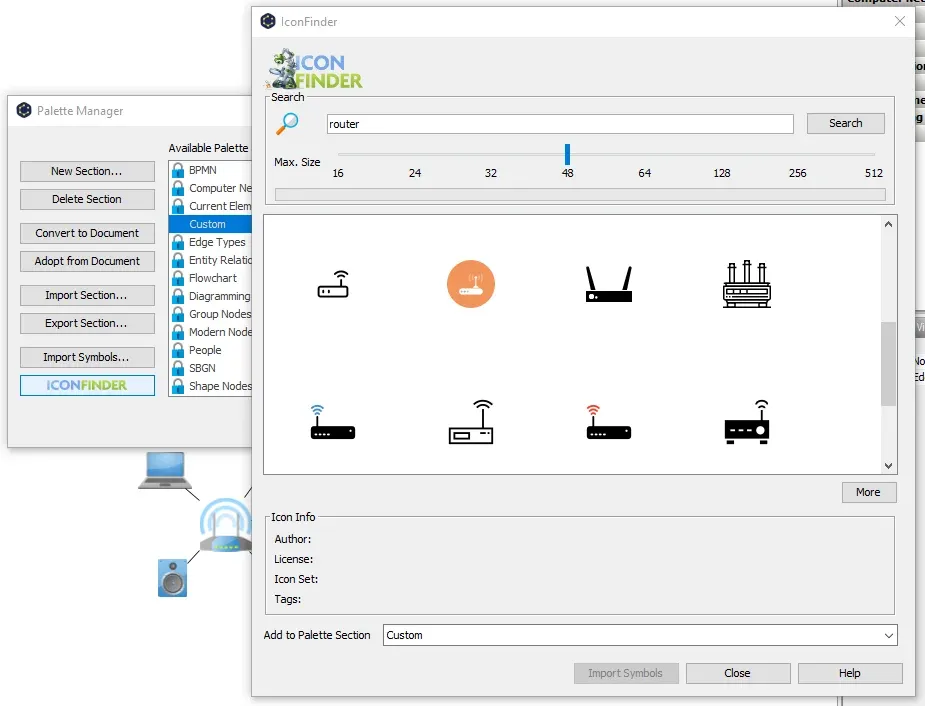Click the lock icon beside People
Screen dimensions: 925x706
click(178, 350)
